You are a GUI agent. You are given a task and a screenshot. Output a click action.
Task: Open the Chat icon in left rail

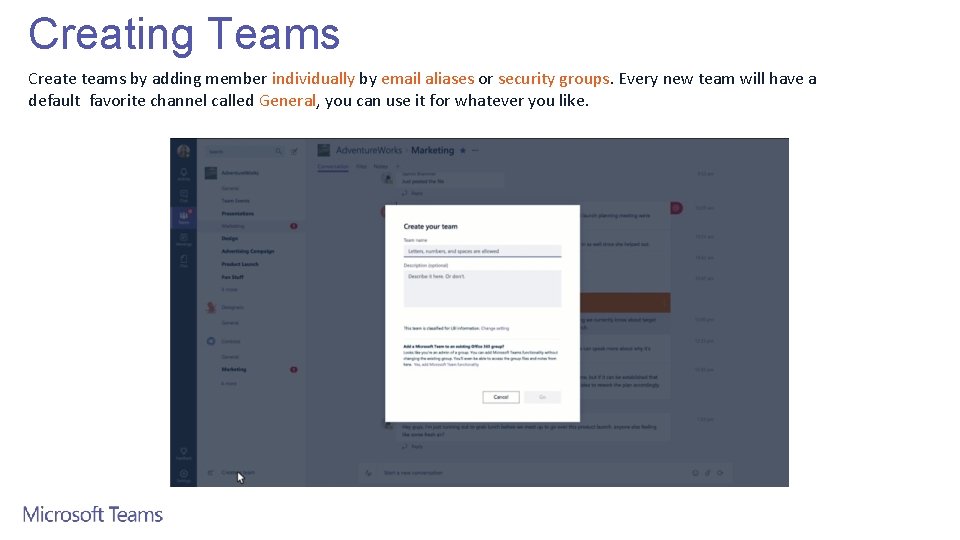[x=183, y=195]
